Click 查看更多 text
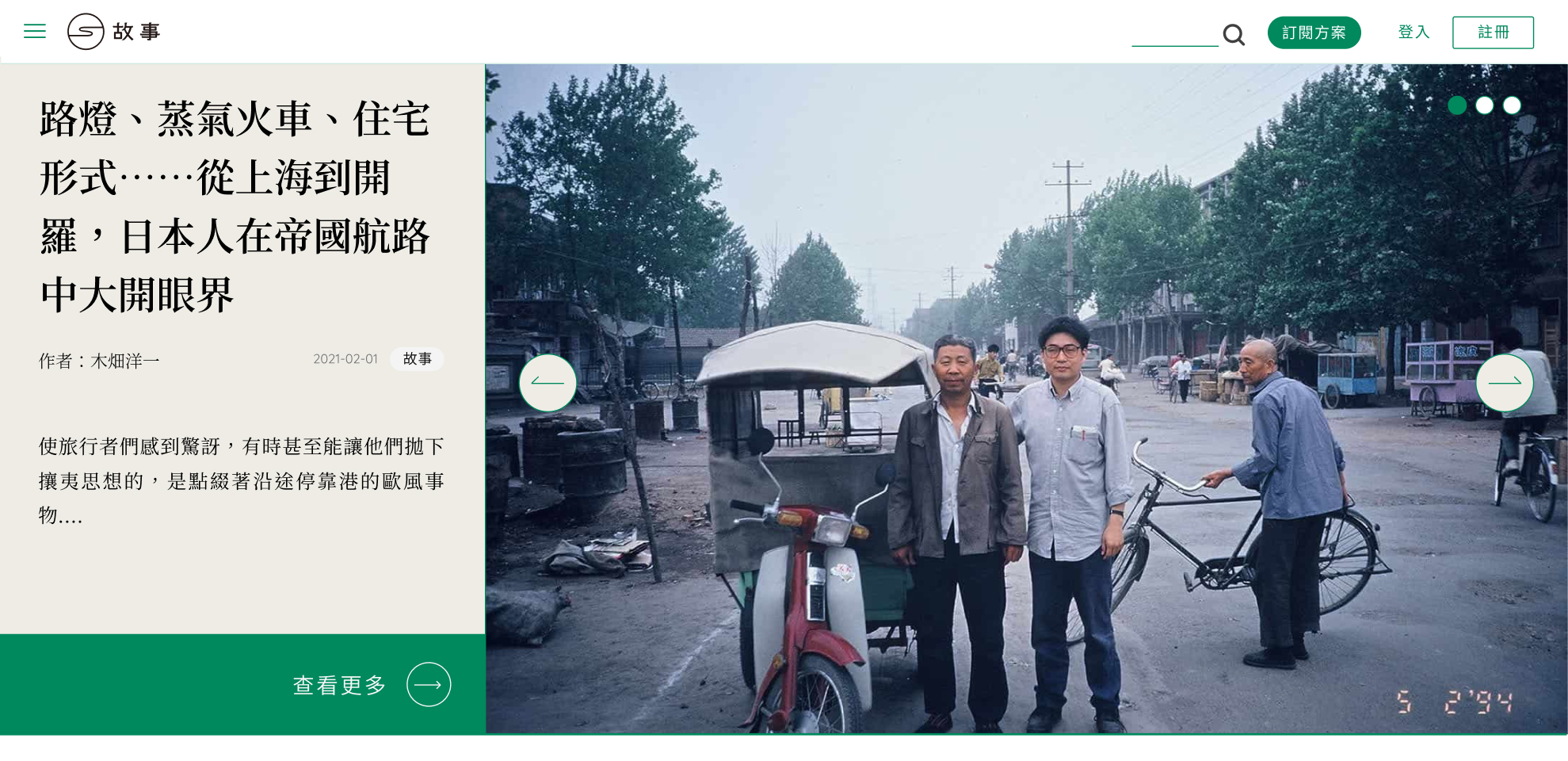This screenshot has width=1568, height=761. 340,685
